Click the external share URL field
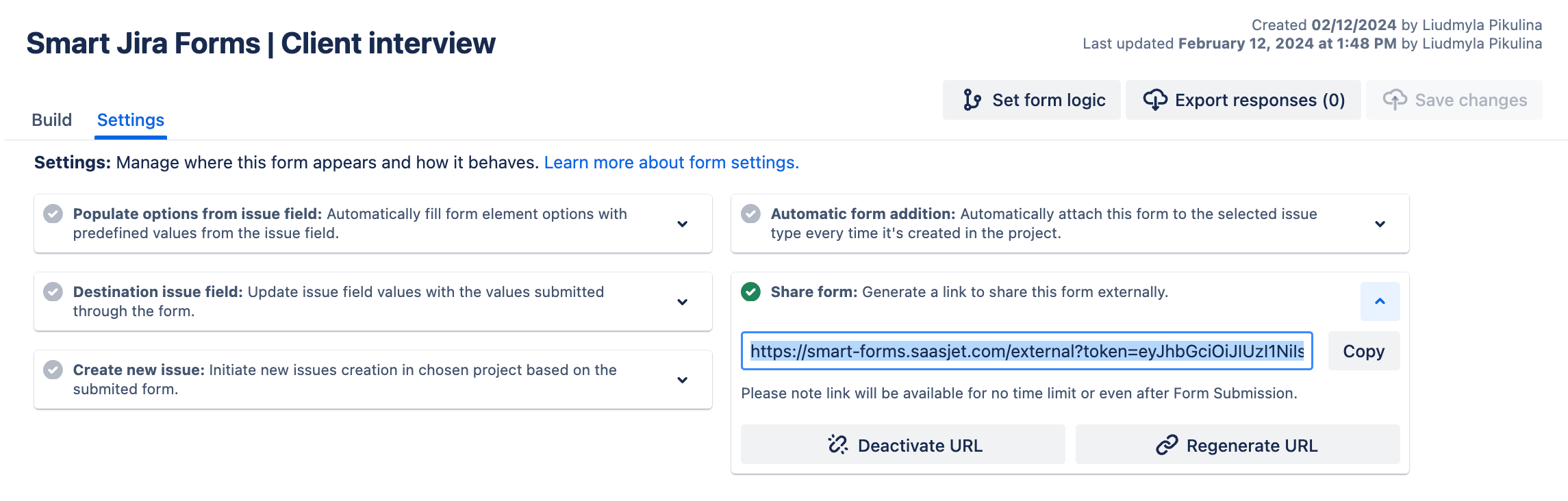The image size is (1568, 501). (1026, 351)
